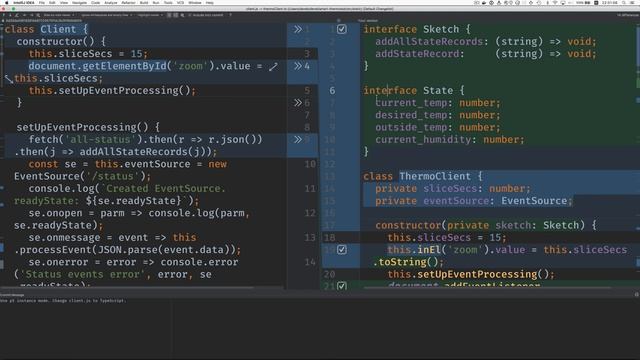Screen dimensions: 640x360
Task: Click the left pane horizontal scrollbar
Action: click(127, 287)
